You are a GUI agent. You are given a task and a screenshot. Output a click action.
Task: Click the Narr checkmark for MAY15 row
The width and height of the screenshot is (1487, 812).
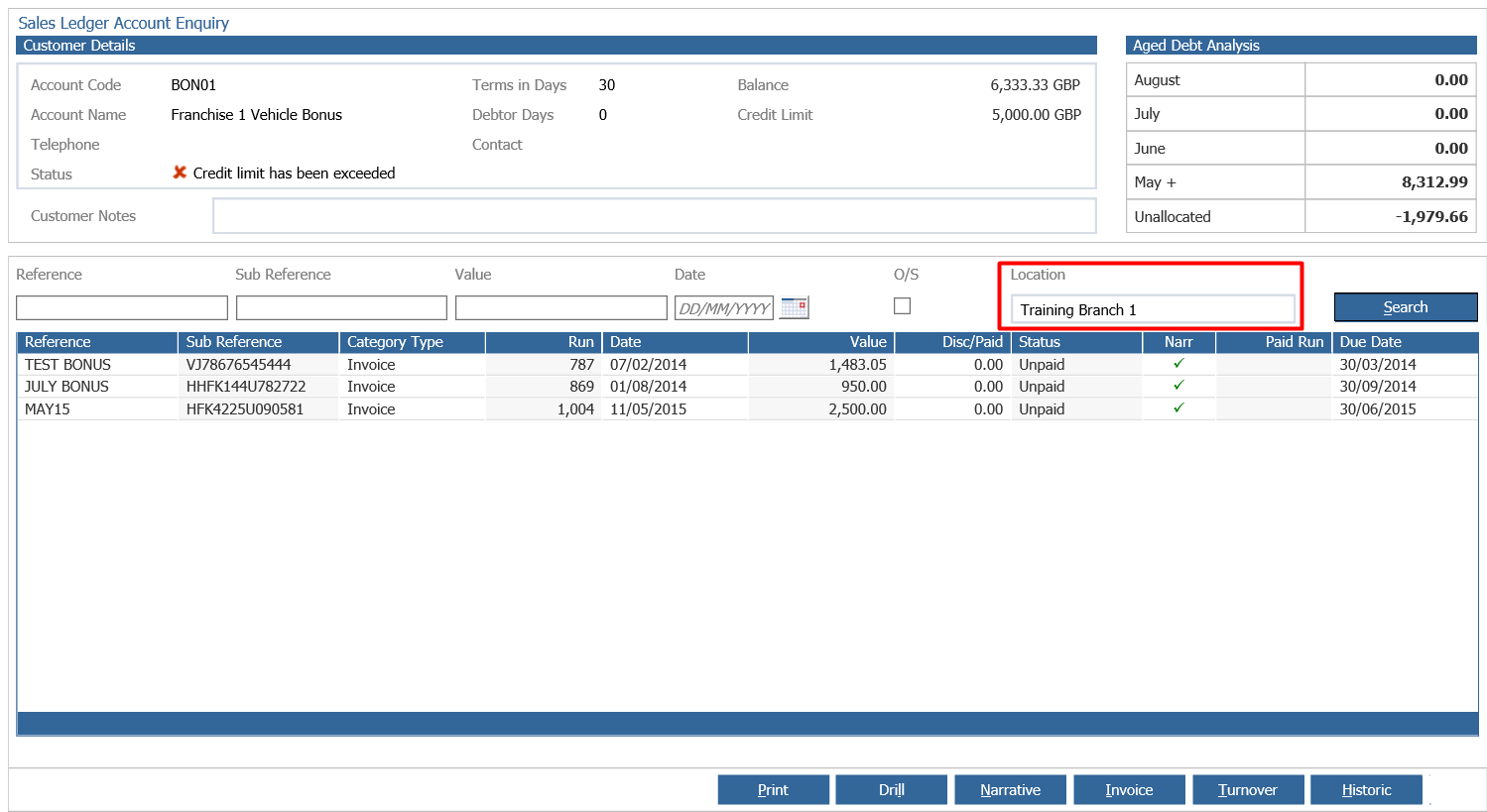tap(1178, 408)
